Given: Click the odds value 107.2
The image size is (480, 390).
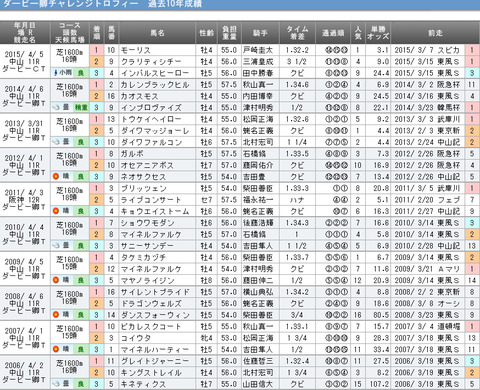Looking at the screenshot, I should (x=378, y=384).
